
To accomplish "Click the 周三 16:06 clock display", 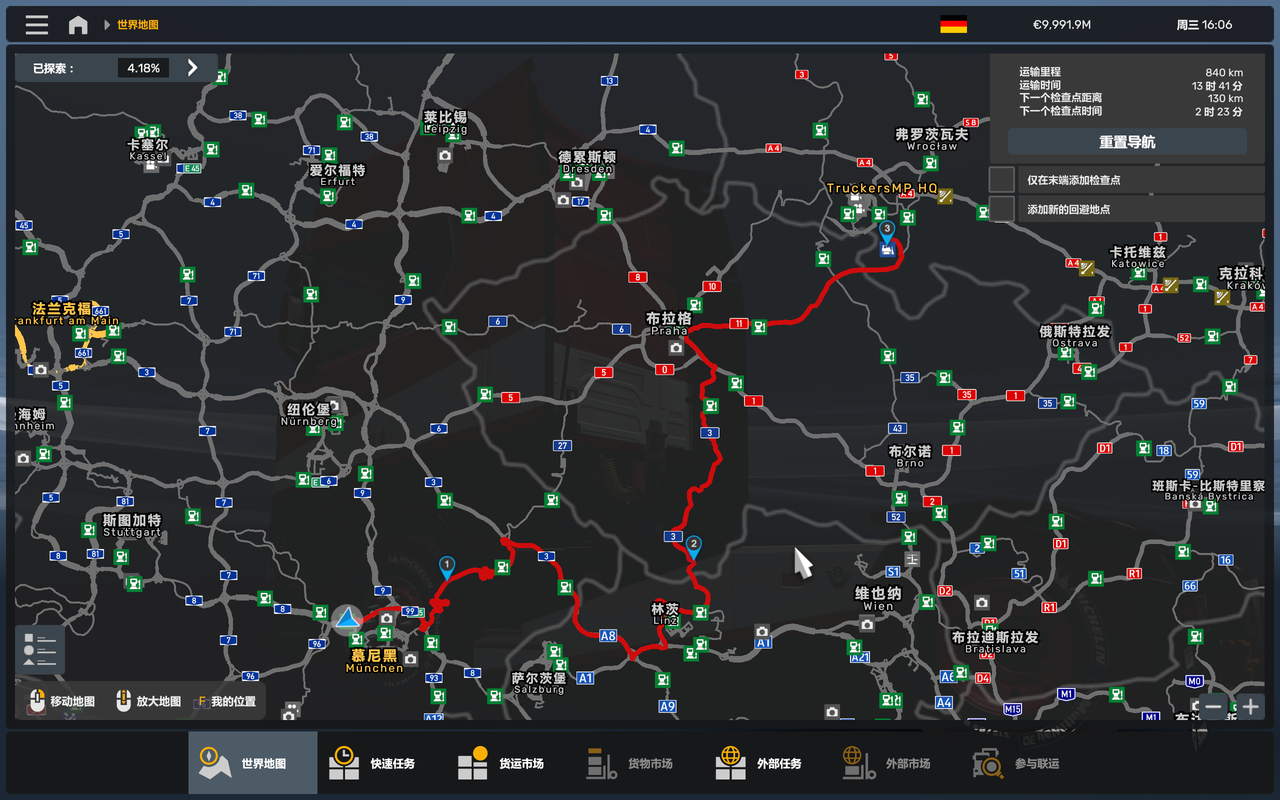I will pos(1204,25).
